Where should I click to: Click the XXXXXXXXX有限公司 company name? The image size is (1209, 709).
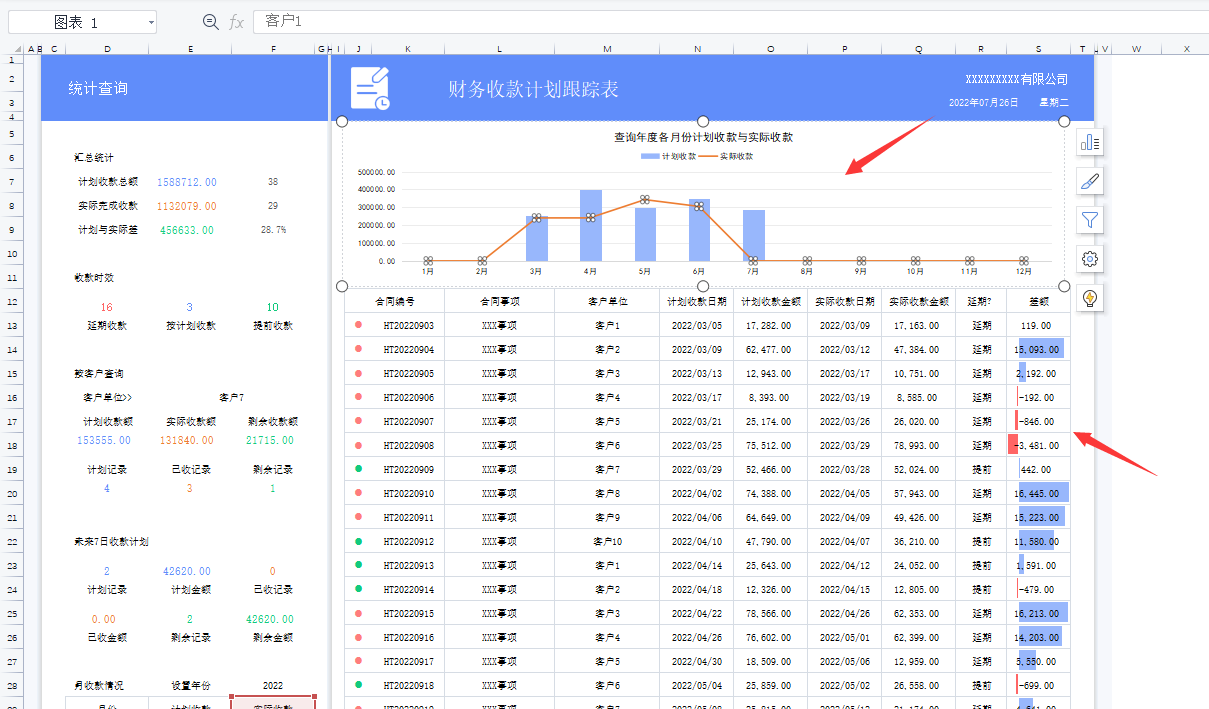(1016, 79)
